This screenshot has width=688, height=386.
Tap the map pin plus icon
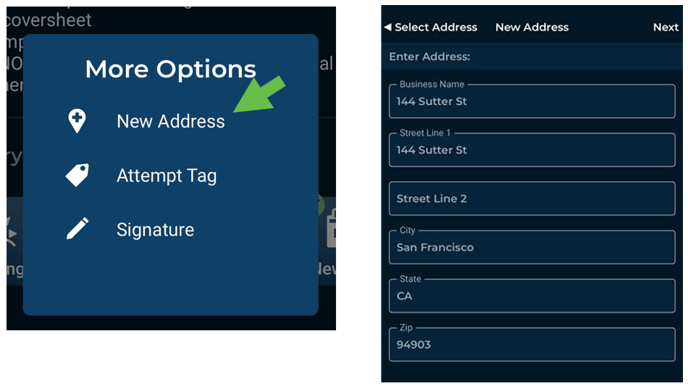[77, 121]
